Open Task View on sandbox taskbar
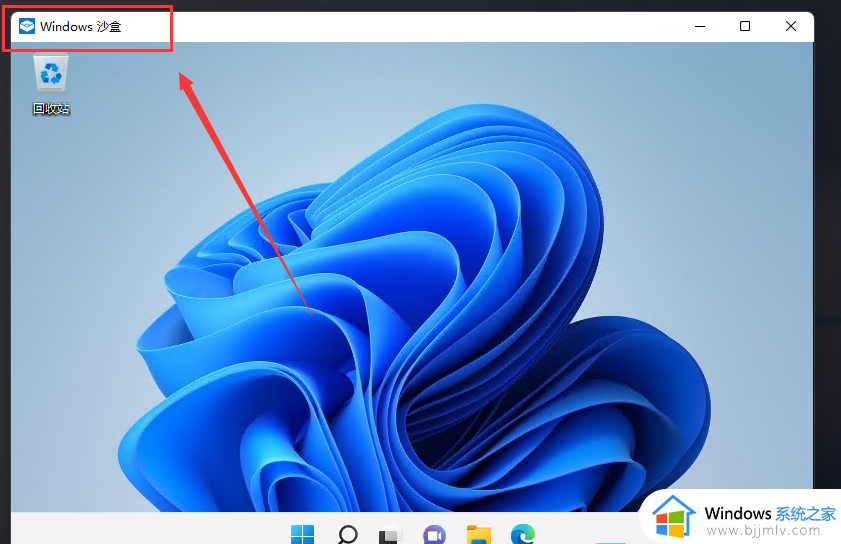Image resolution: width=841 pixels, height=544 pixels. 390,534
